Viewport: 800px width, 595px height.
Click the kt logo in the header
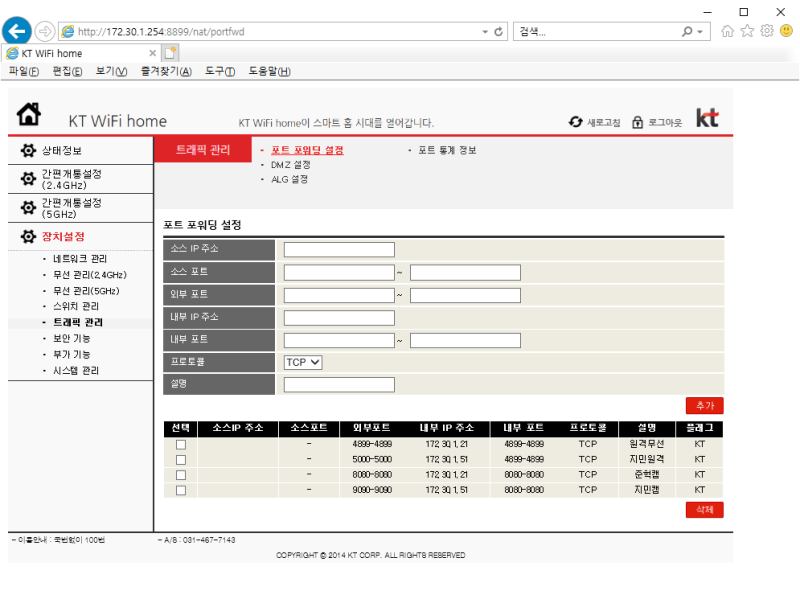(x=708, y=117)
